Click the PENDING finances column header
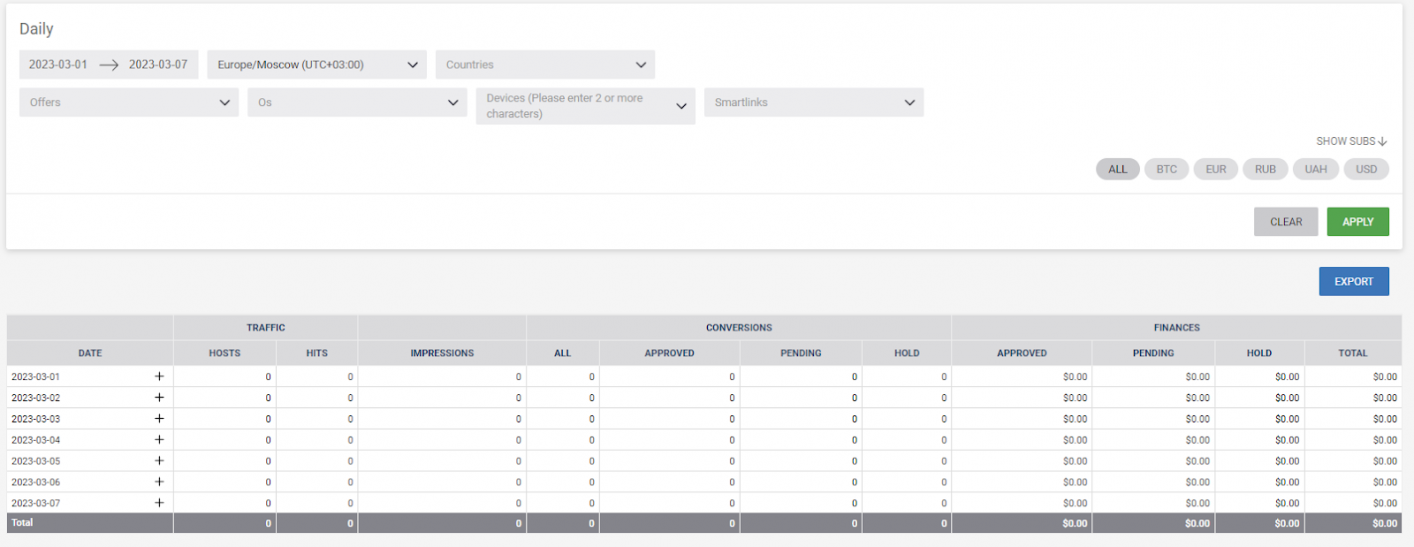This screenshot has height=547, width=1414. 1154,353
